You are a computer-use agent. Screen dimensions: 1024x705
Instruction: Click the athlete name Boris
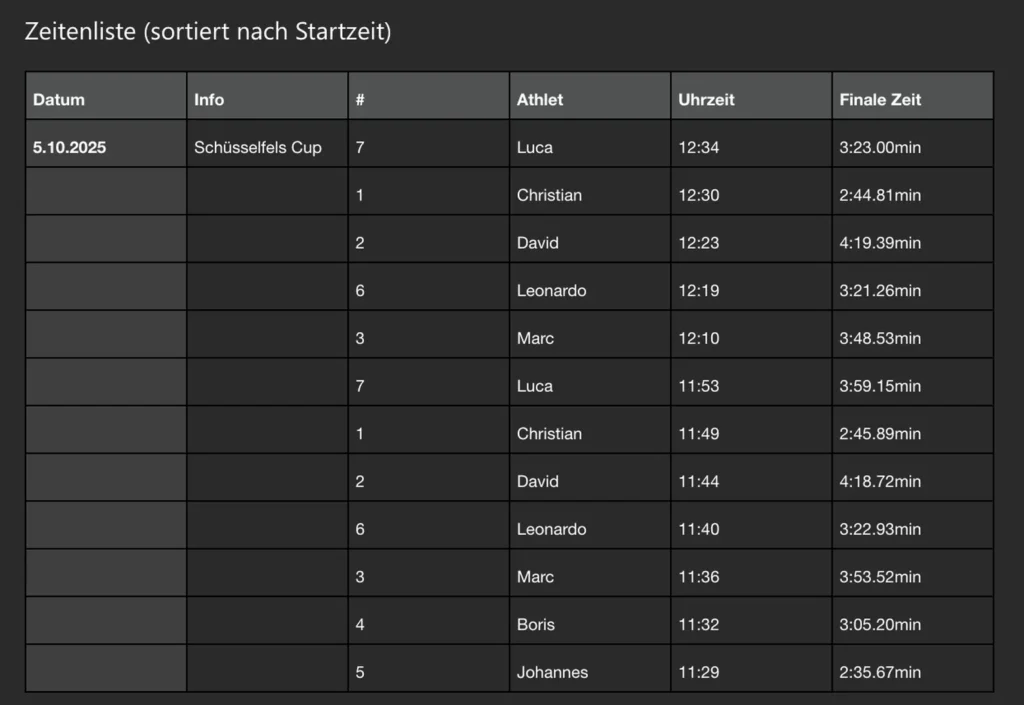point(536,625)
